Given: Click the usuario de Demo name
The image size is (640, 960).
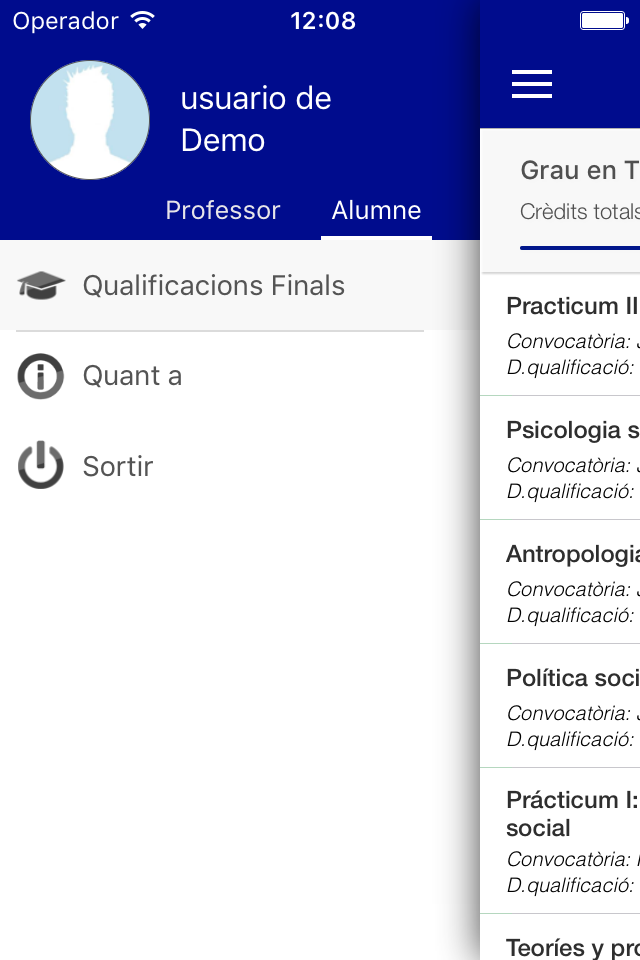Looking at the screenshot, I should click(x=256, y=119).
